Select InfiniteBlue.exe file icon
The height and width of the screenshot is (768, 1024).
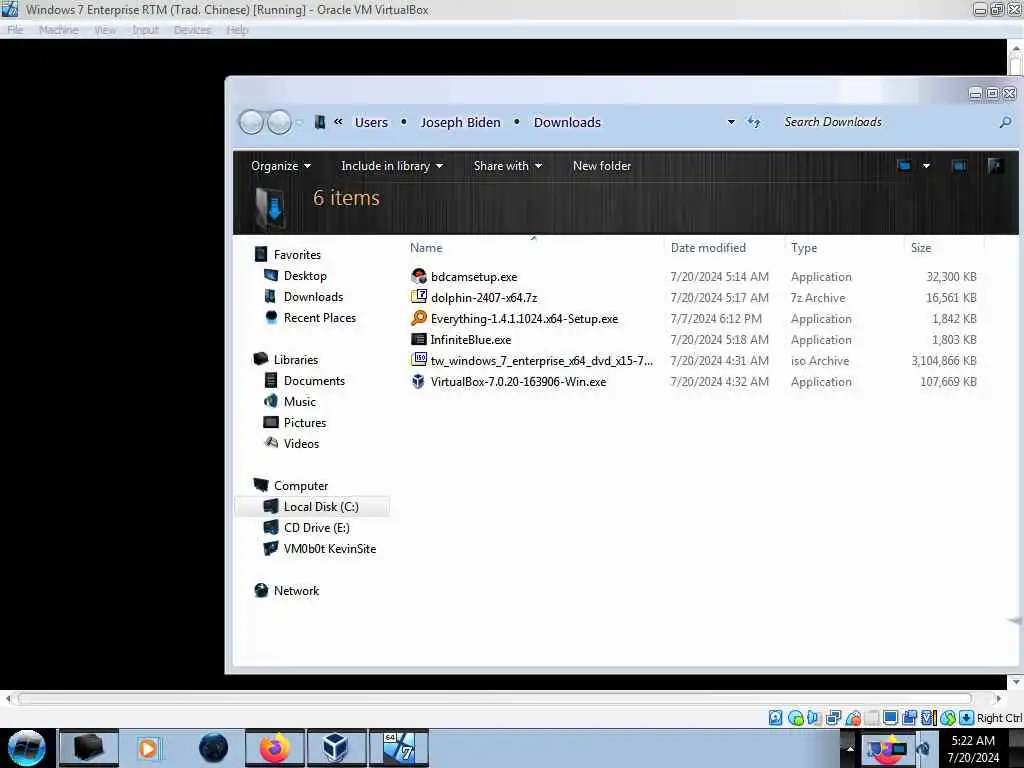[419, 339]
